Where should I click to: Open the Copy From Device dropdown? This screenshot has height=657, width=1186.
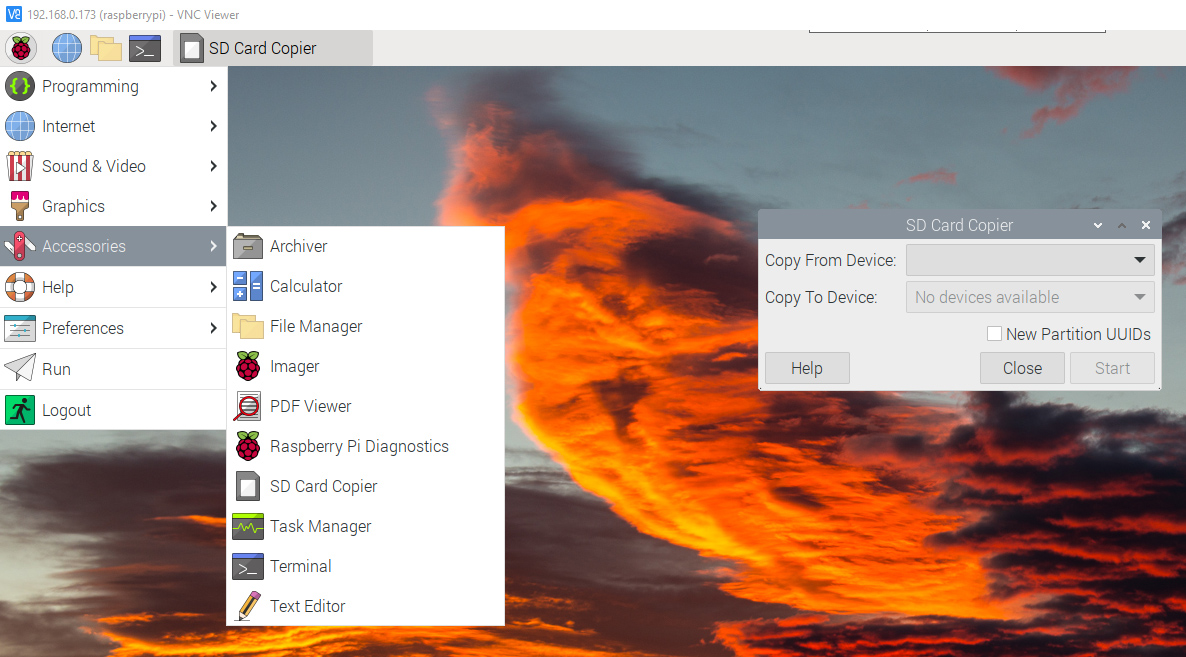(1030, 260)
